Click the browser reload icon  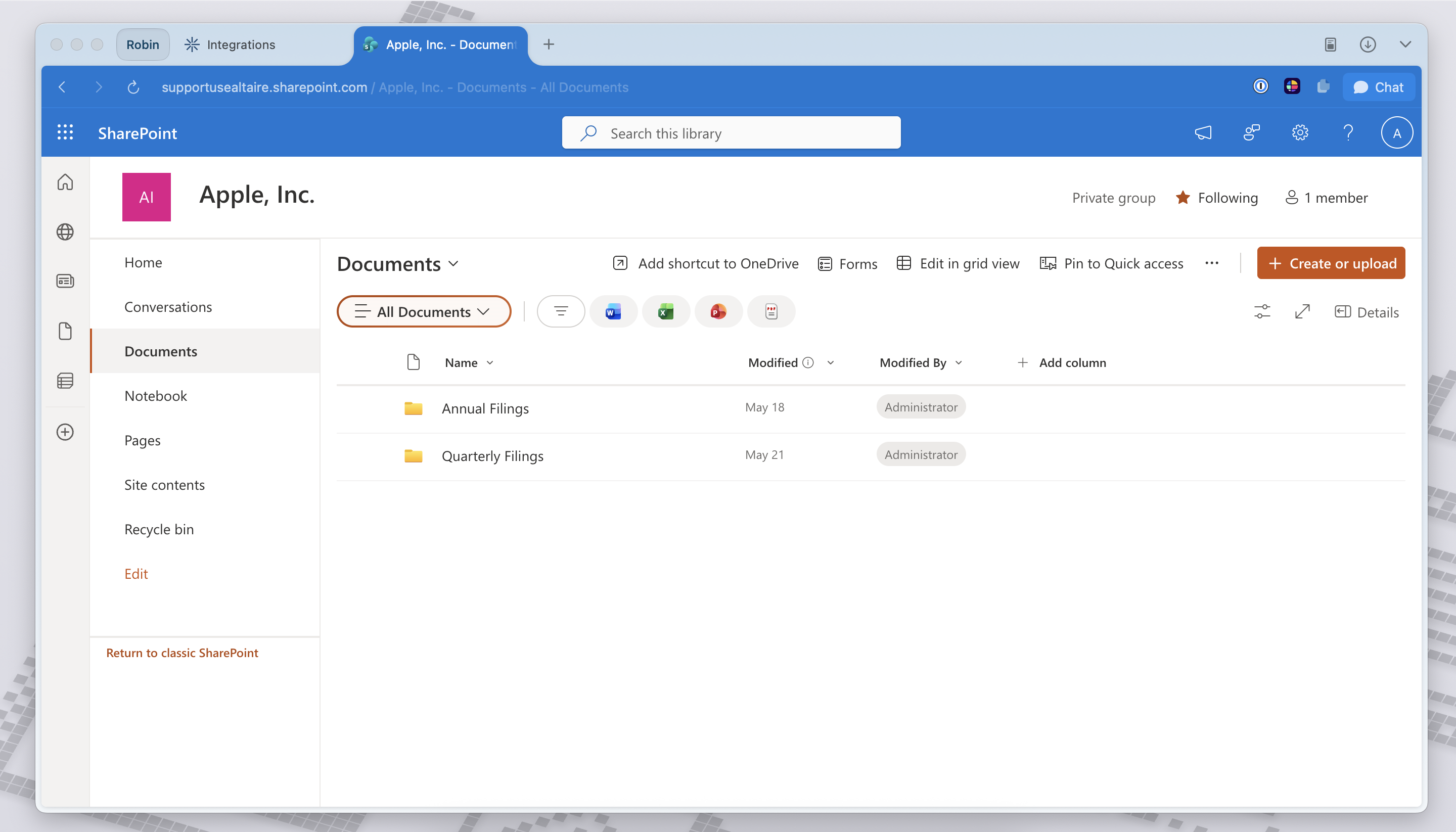click(133, 87)
